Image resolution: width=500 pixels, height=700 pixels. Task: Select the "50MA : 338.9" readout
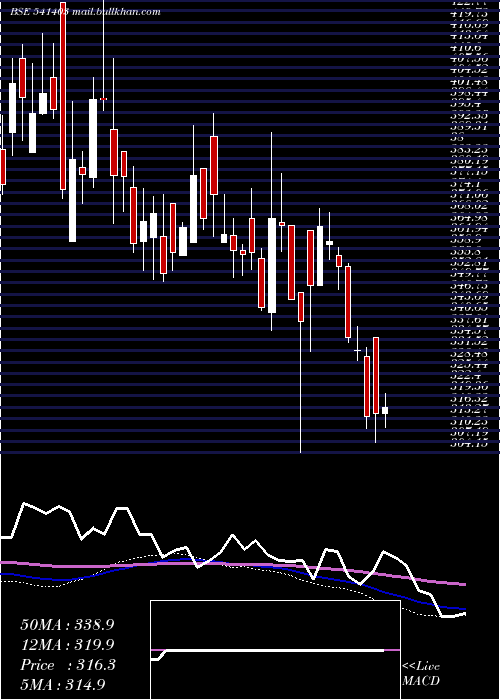[x=67, y=625]
